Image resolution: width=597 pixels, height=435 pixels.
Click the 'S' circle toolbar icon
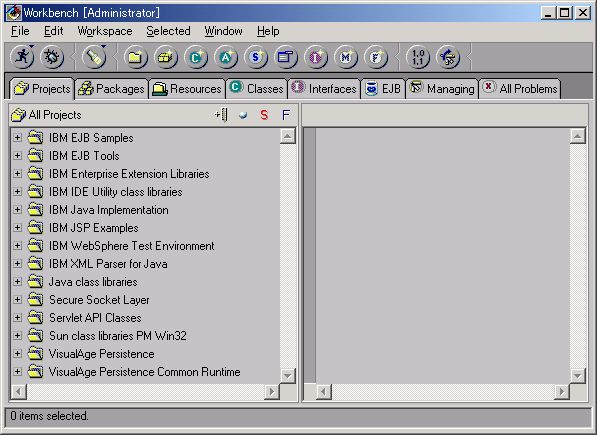pyautogui.click(x=256, y=57)
